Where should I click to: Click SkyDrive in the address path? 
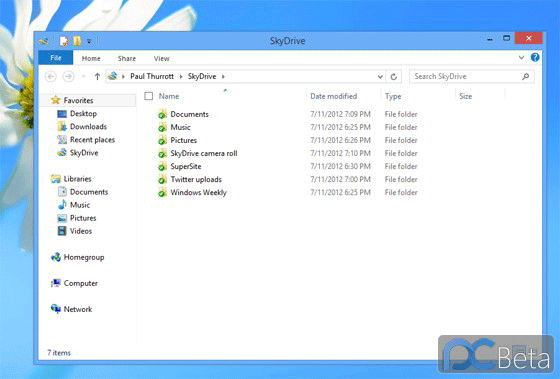tap(202, 76)
